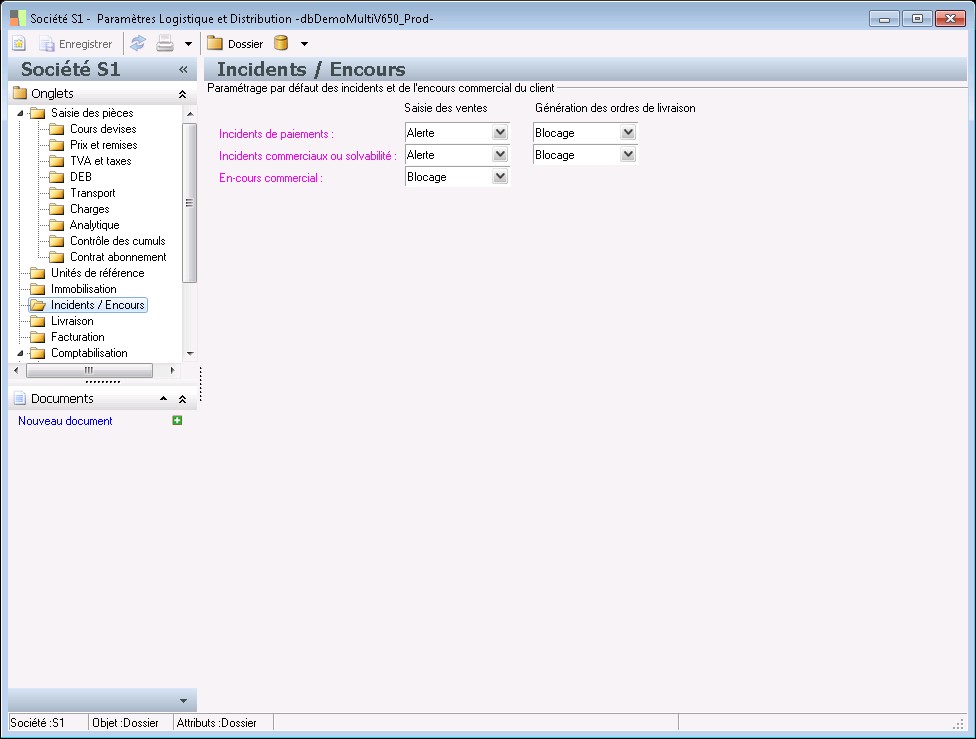Select the Facturation tree item
This screenshot has height=739, width=976.
point(77,337)
